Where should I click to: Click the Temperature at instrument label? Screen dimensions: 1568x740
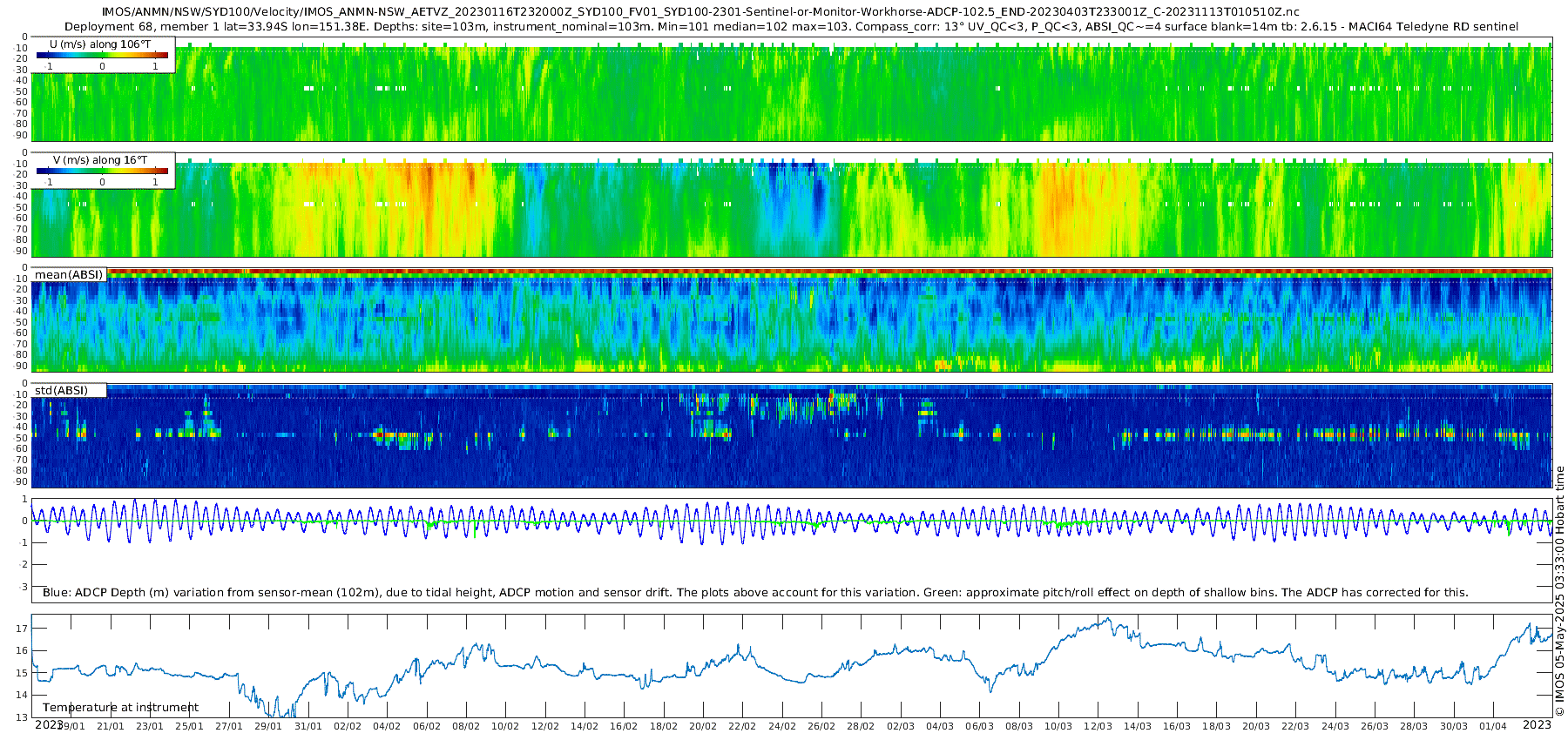(120, 707)
